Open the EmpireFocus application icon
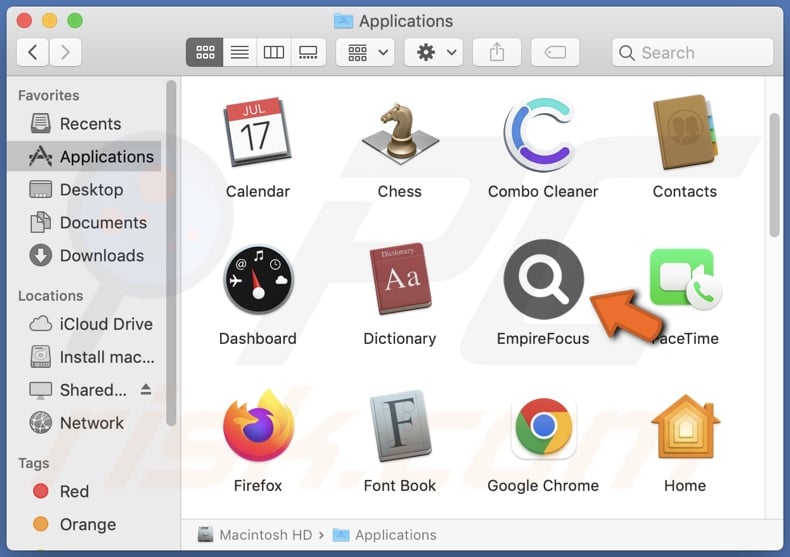The height and width of the screenshot is (557, 790). tap(543, 280)
